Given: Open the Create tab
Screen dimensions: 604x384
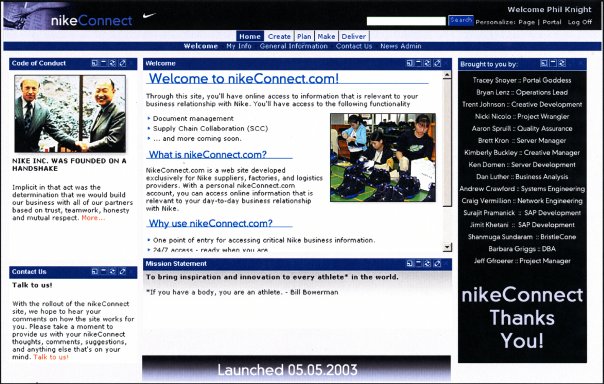Looking at the screenshot, I should tap(279, 36).
